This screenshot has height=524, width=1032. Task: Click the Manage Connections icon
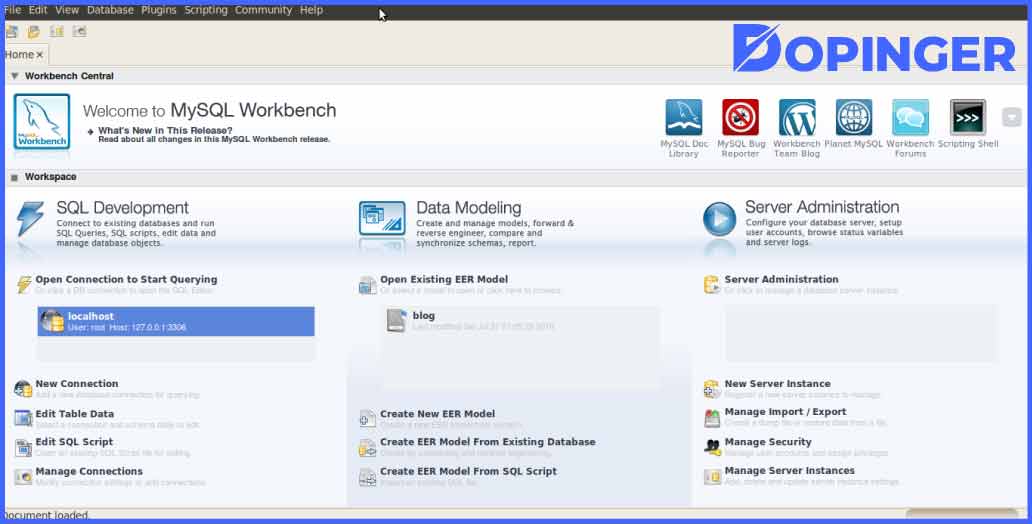pyautogui.click(x=23, y=477)
